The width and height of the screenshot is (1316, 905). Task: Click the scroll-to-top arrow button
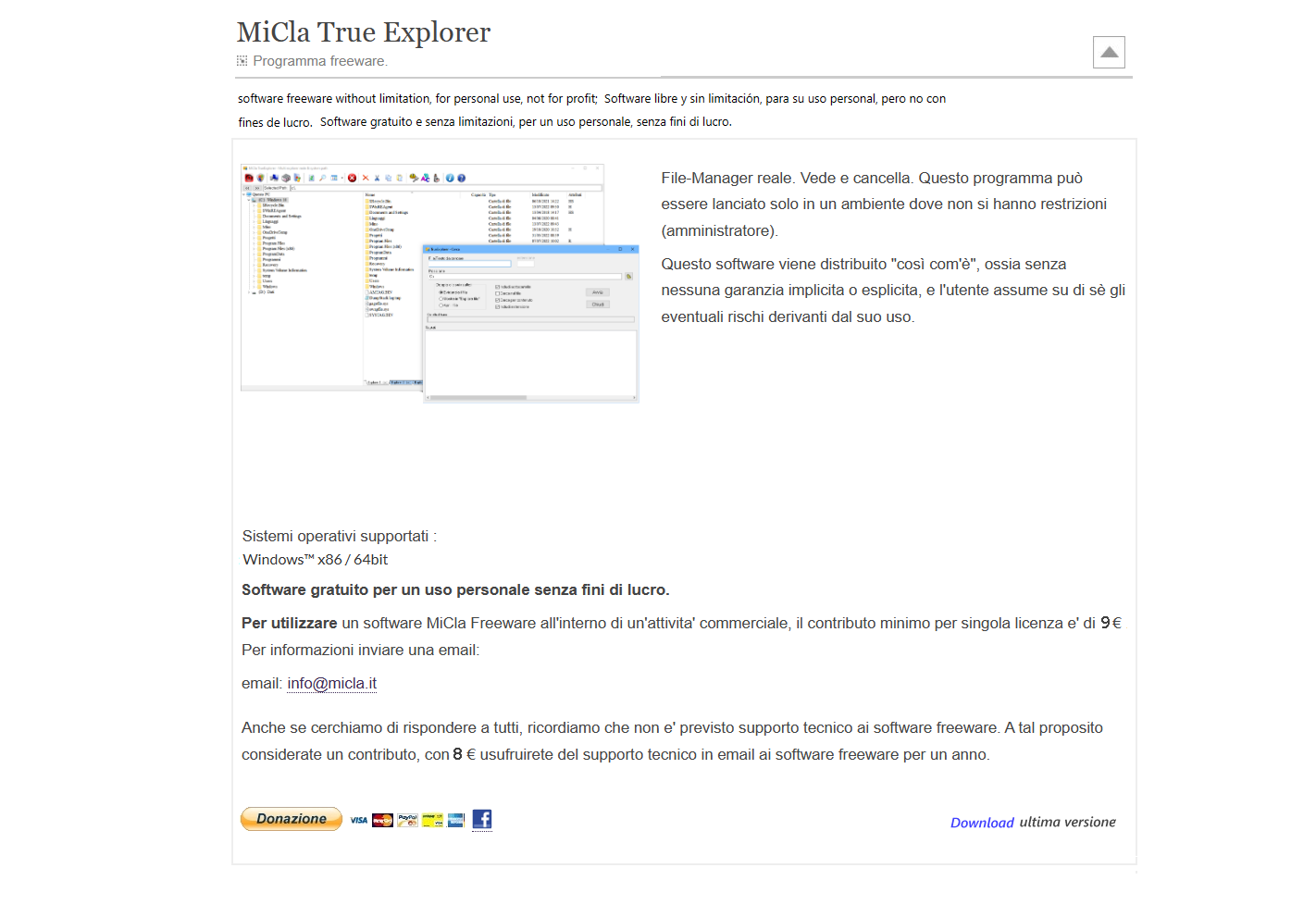tap(1109, 53)
